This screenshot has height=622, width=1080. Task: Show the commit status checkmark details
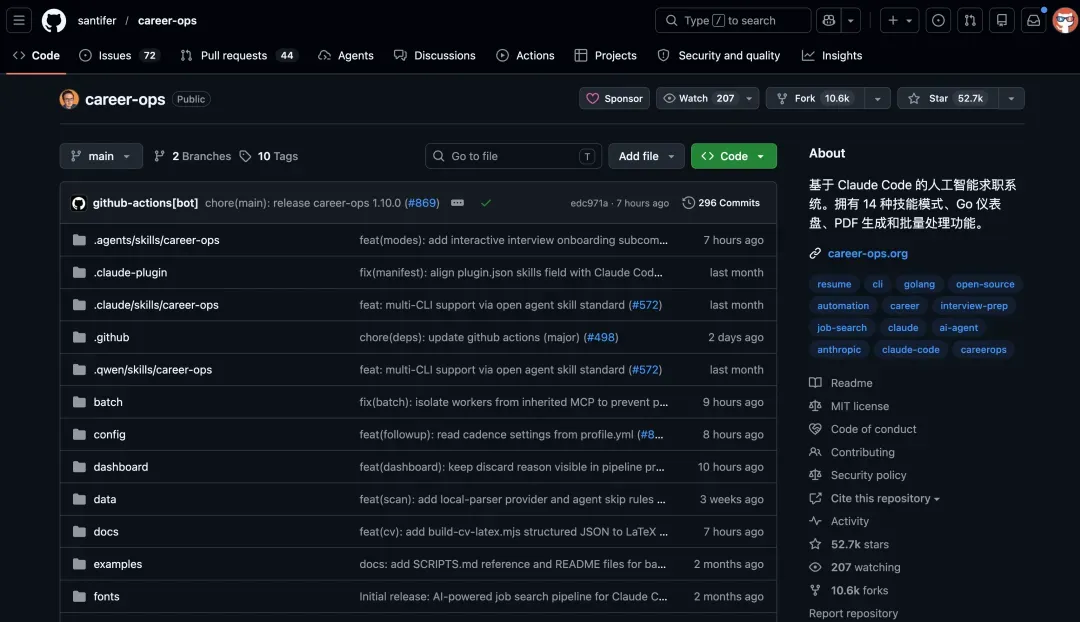[486, 203]
